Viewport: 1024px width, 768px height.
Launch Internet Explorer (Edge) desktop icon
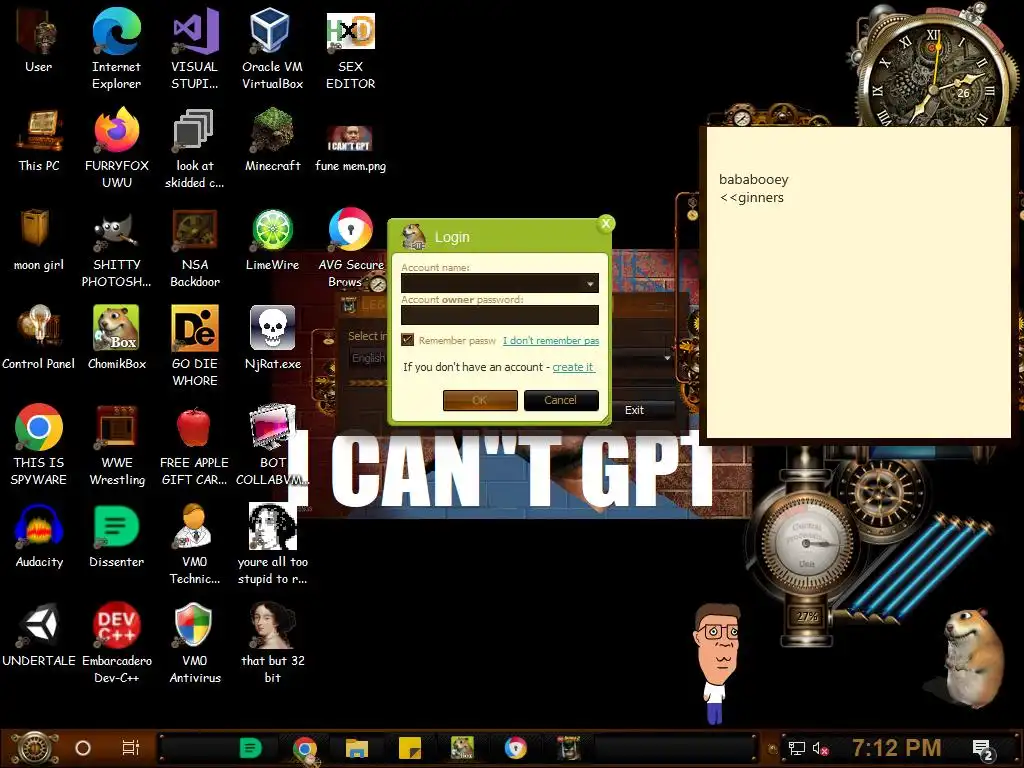click(x=116, y=47)
